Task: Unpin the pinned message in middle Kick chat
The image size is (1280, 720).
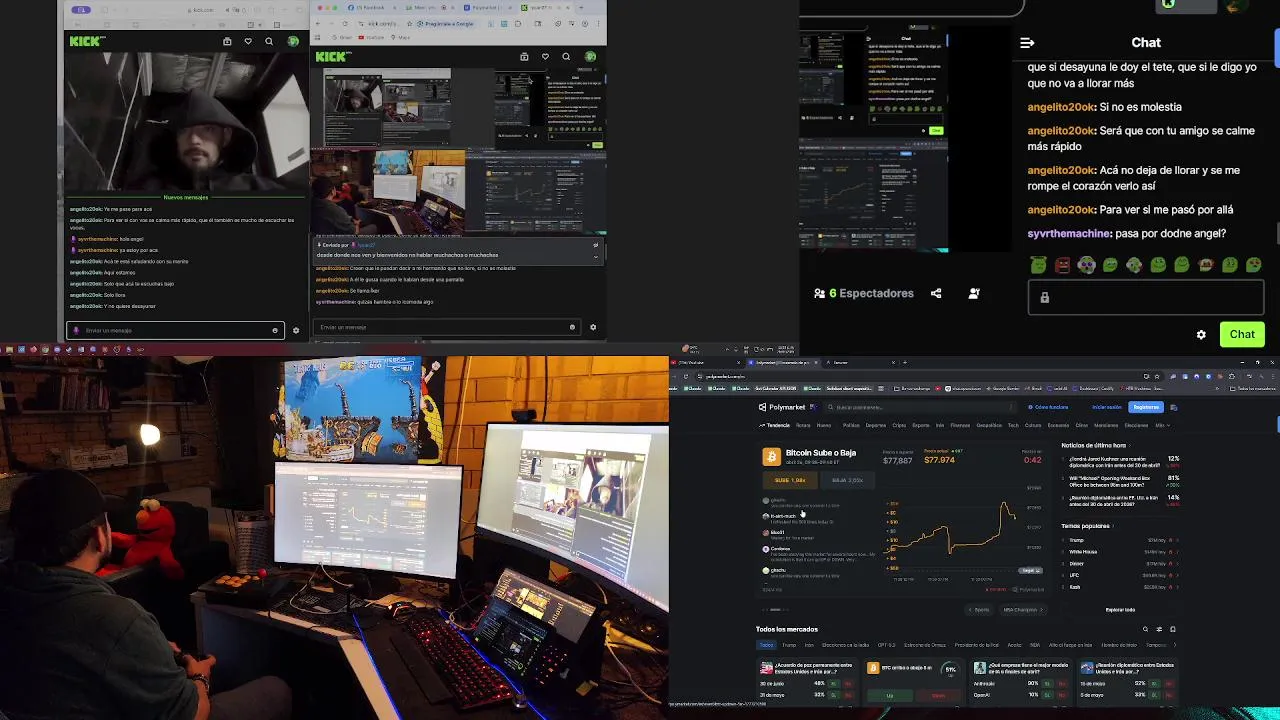Action: tap(595, 245)
